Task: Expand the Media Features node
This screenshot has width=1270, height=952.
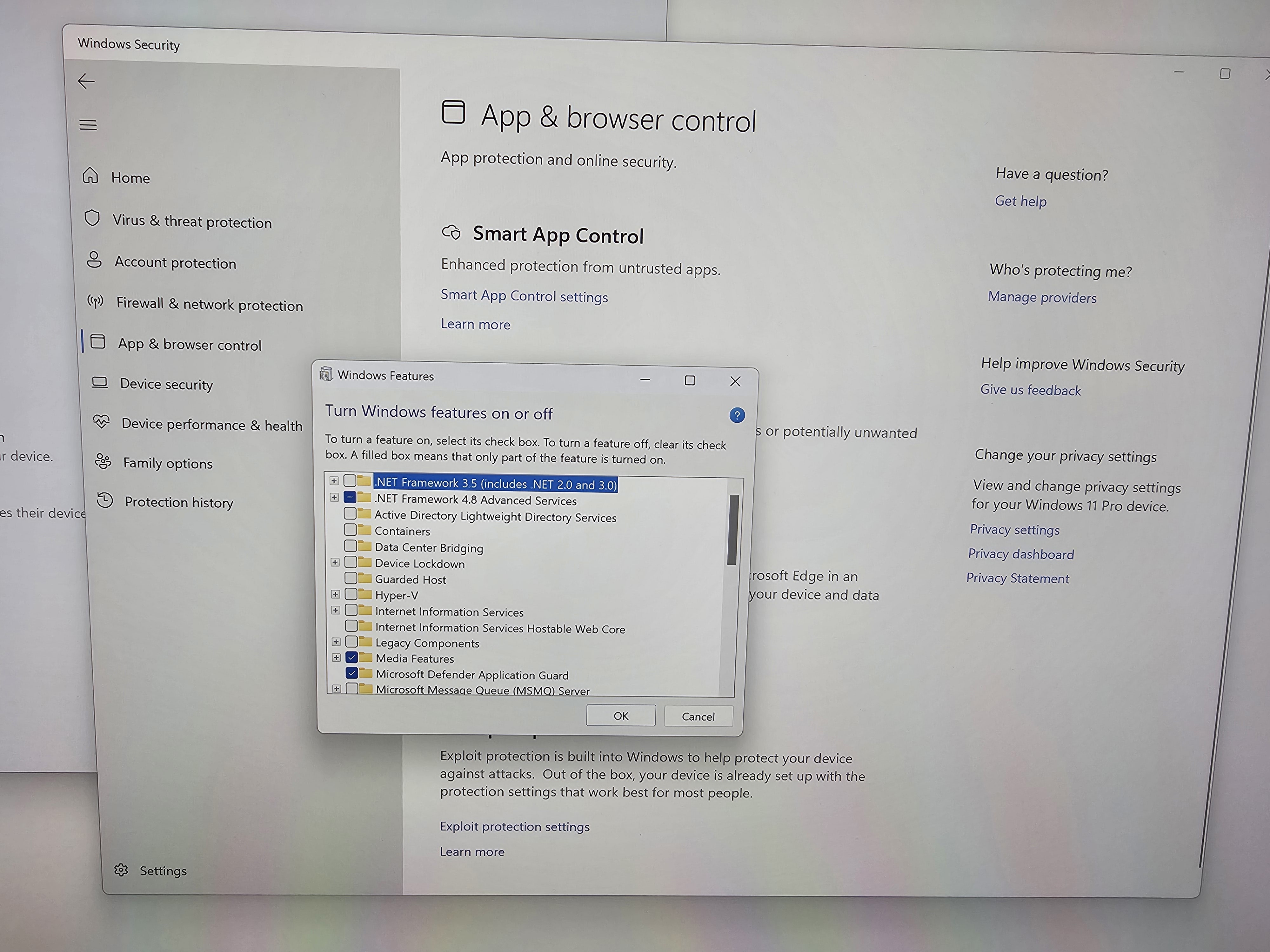Action: coord(337,658)
